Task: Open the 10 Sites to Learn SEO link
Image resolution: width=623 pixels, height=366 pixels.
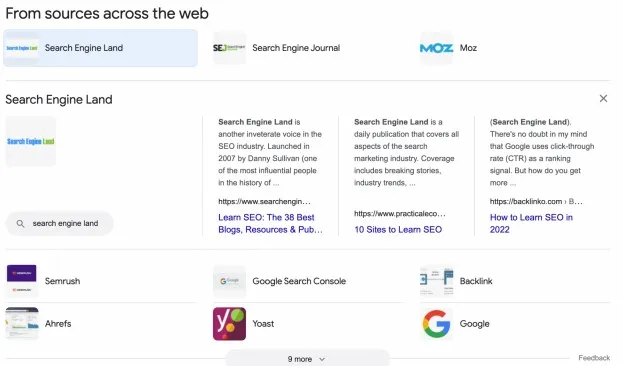Action: (x=398, y=230)
